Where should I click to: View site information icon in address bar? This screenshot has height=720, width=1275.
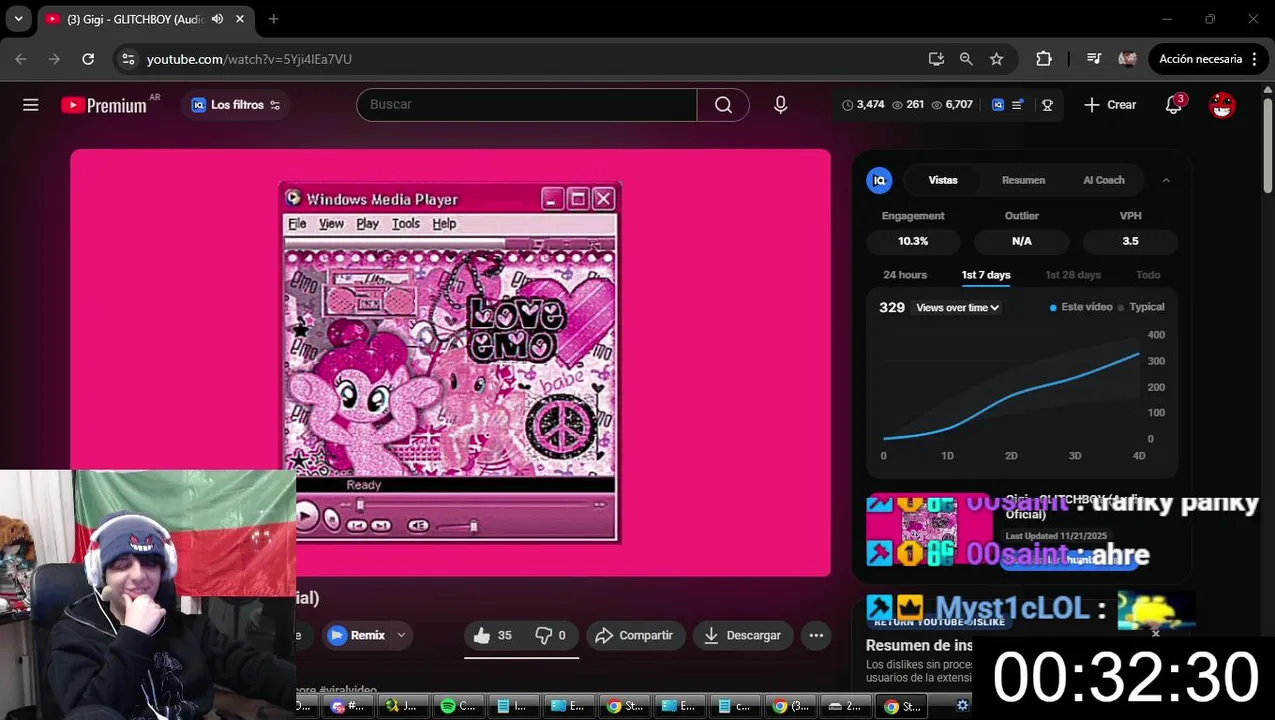pos(128,59)
